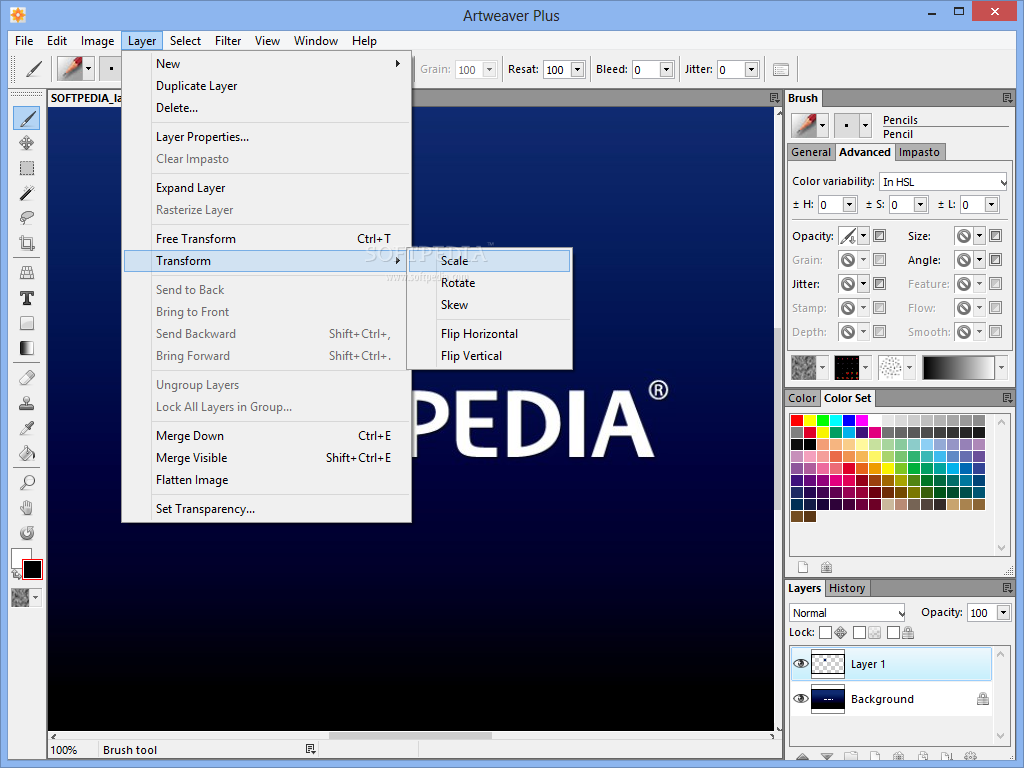Click the gradient preview in Brush panel

pyautogui.click(x=959, y=368)
